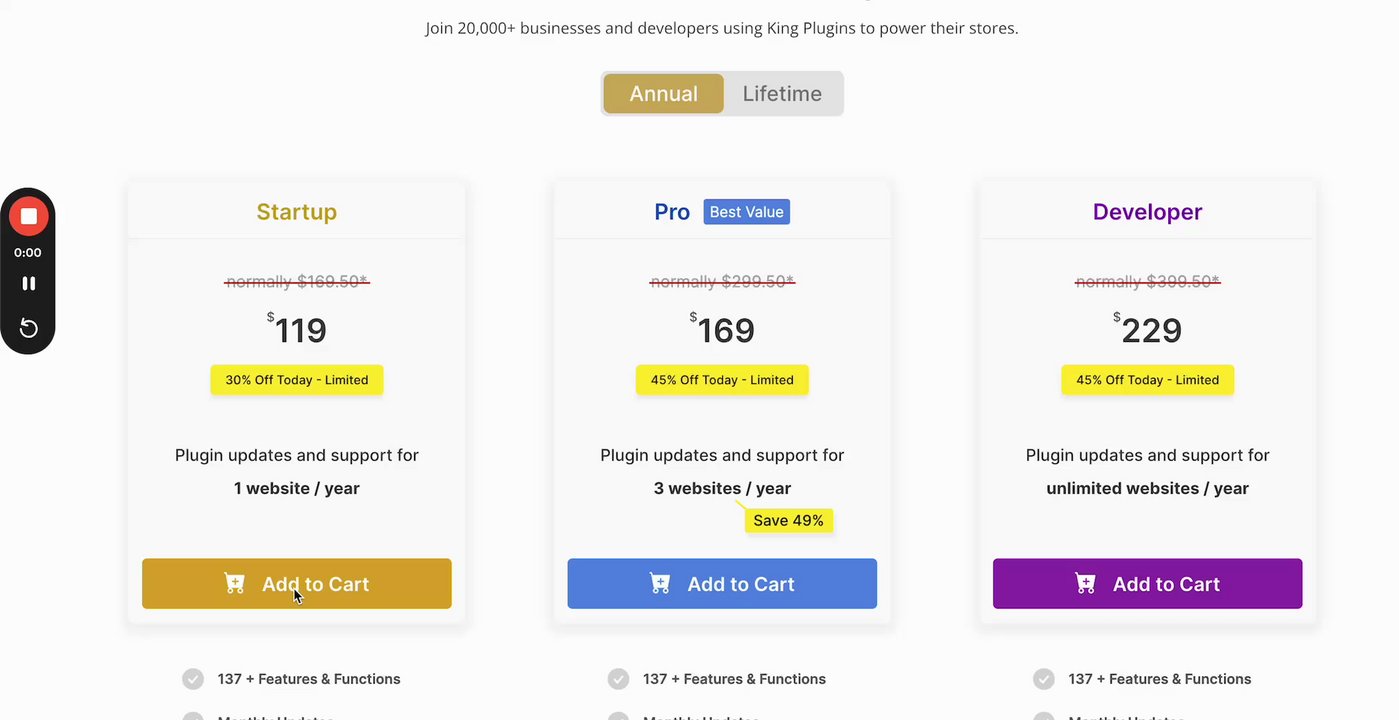Click the Best Value badge
This screenshot has height=720, width=1399.
pyautogui.click(x=746, y=212)
